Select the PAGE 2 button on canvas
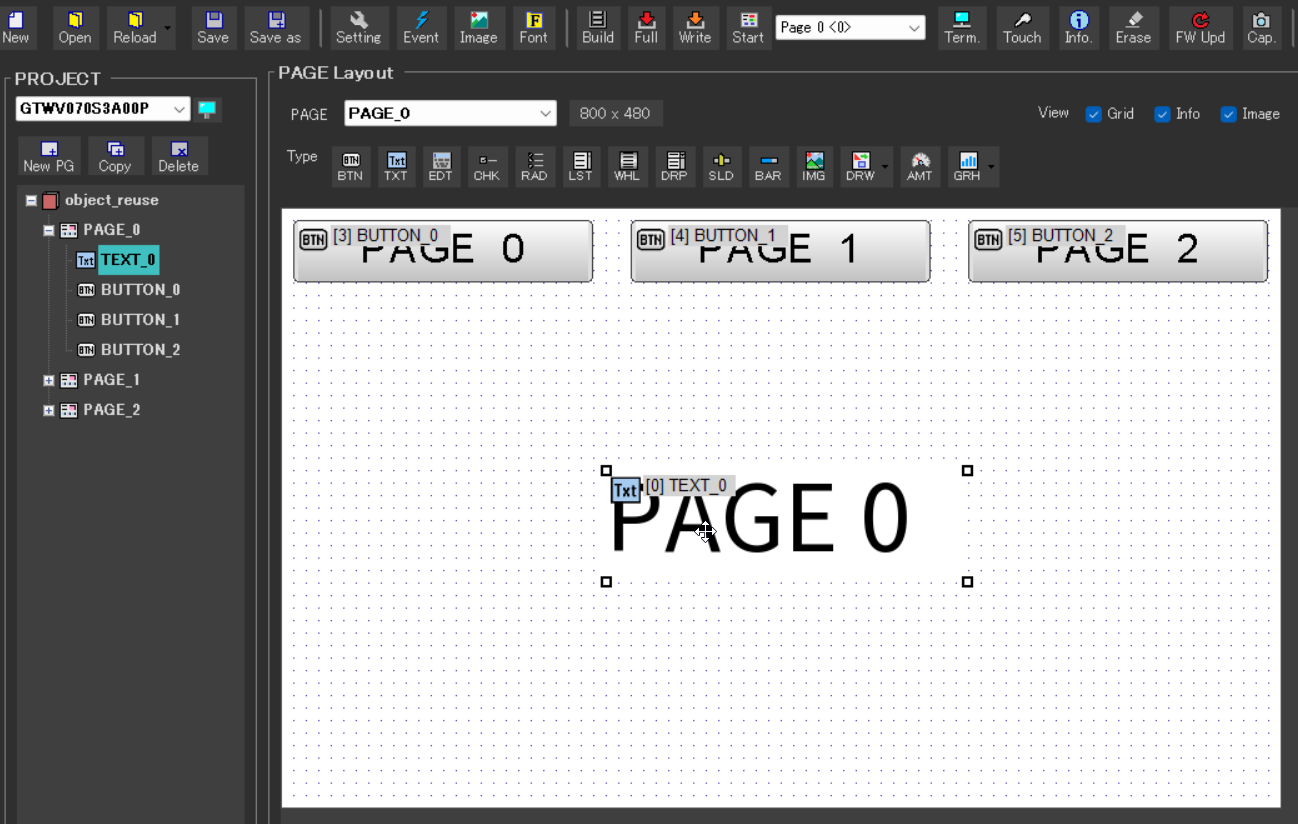 tap(1117, 250)
